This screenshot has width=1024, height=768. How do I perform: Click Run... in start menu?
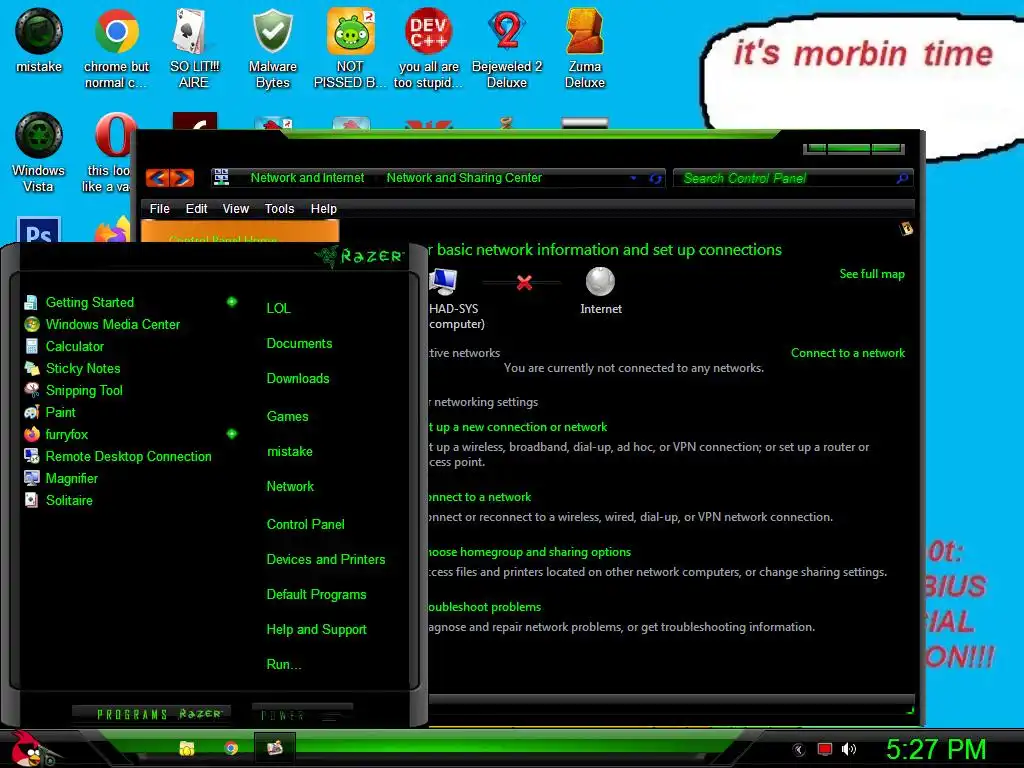click(283, 664)
